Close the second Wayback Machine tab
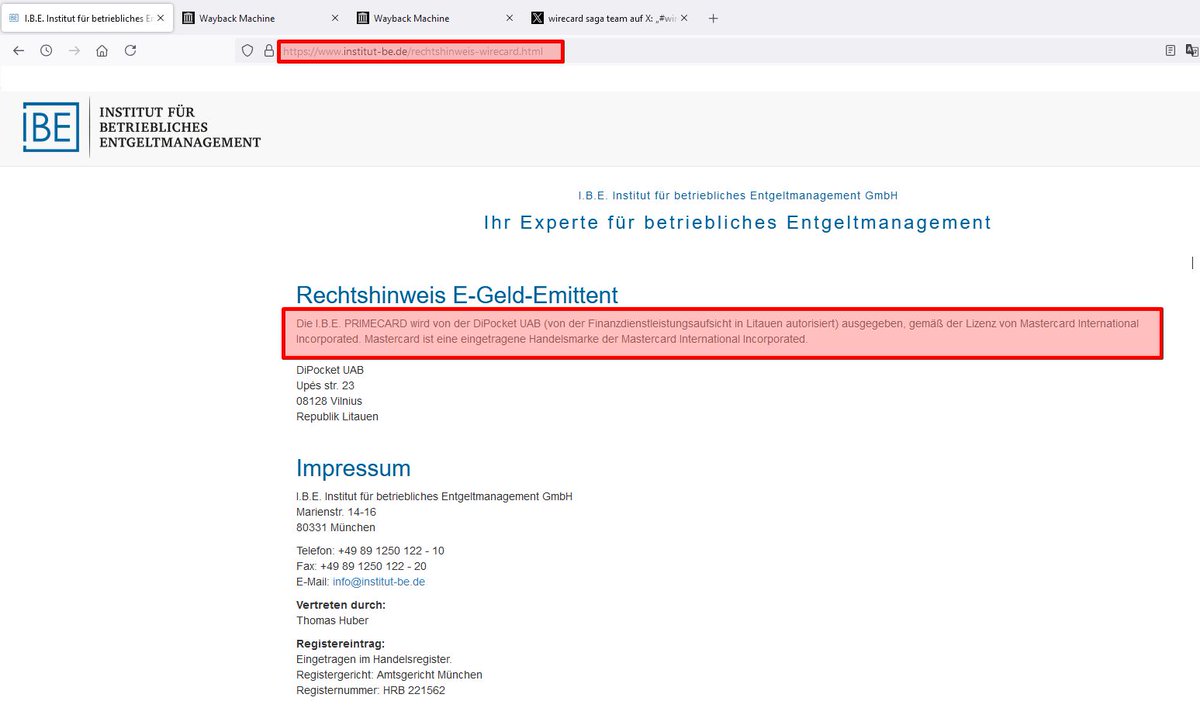The width and height of the screenshot is (1200, 708). (510, 18)
